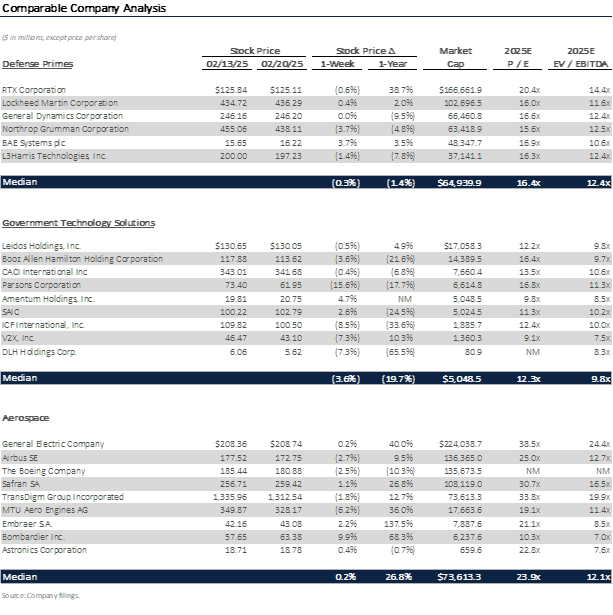Select the RTX Corporation row name

tap(34, 90)
